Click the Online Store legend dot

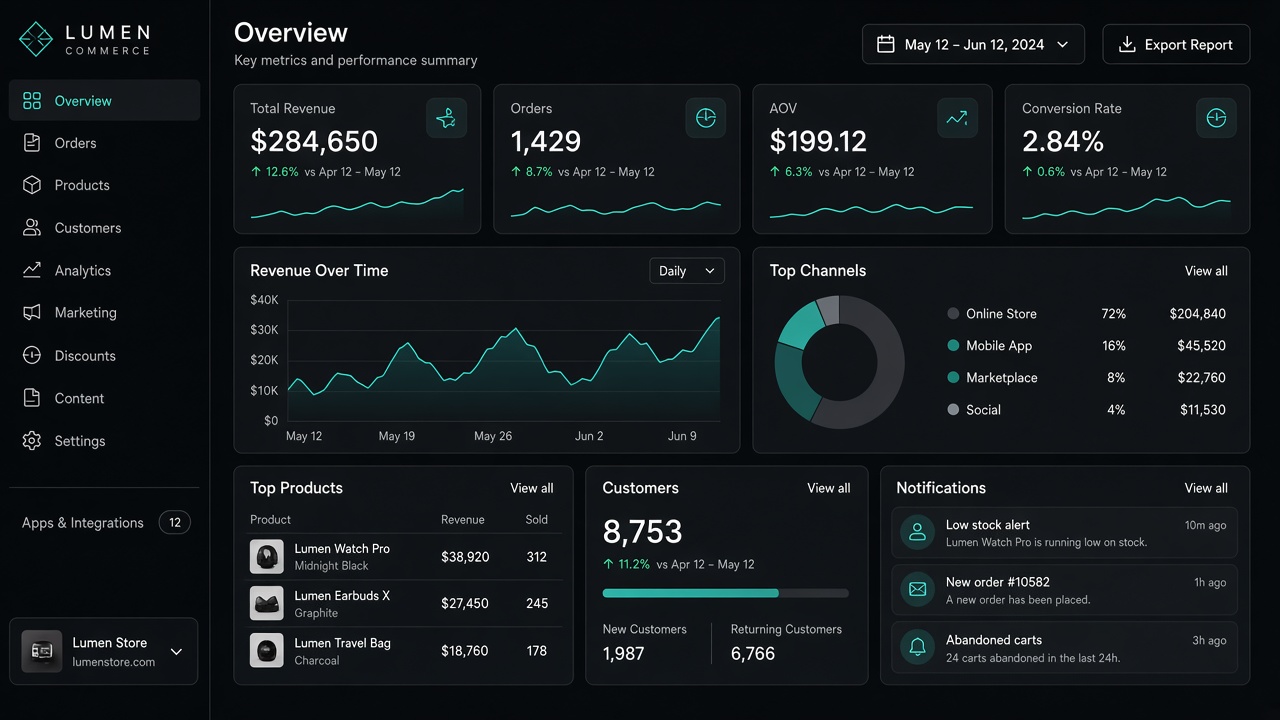tap(953, 314)
